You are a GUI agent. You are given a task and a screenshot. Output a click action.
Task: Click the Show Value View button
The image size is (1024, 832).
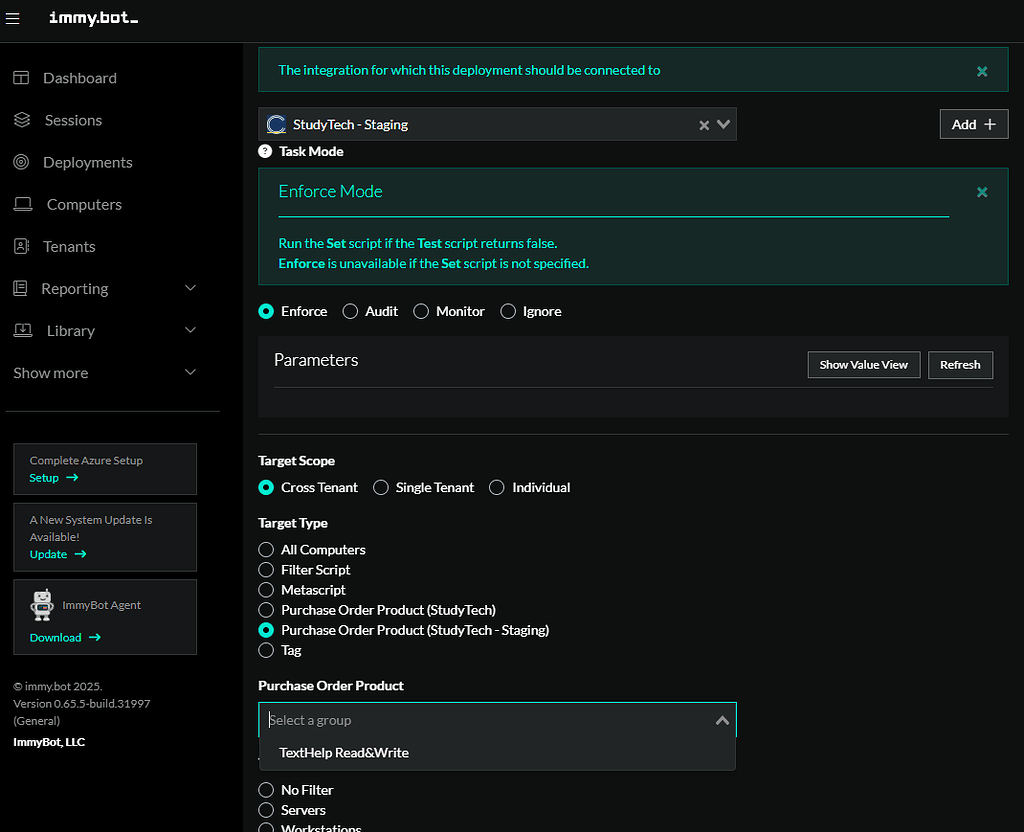pos(863,364)
